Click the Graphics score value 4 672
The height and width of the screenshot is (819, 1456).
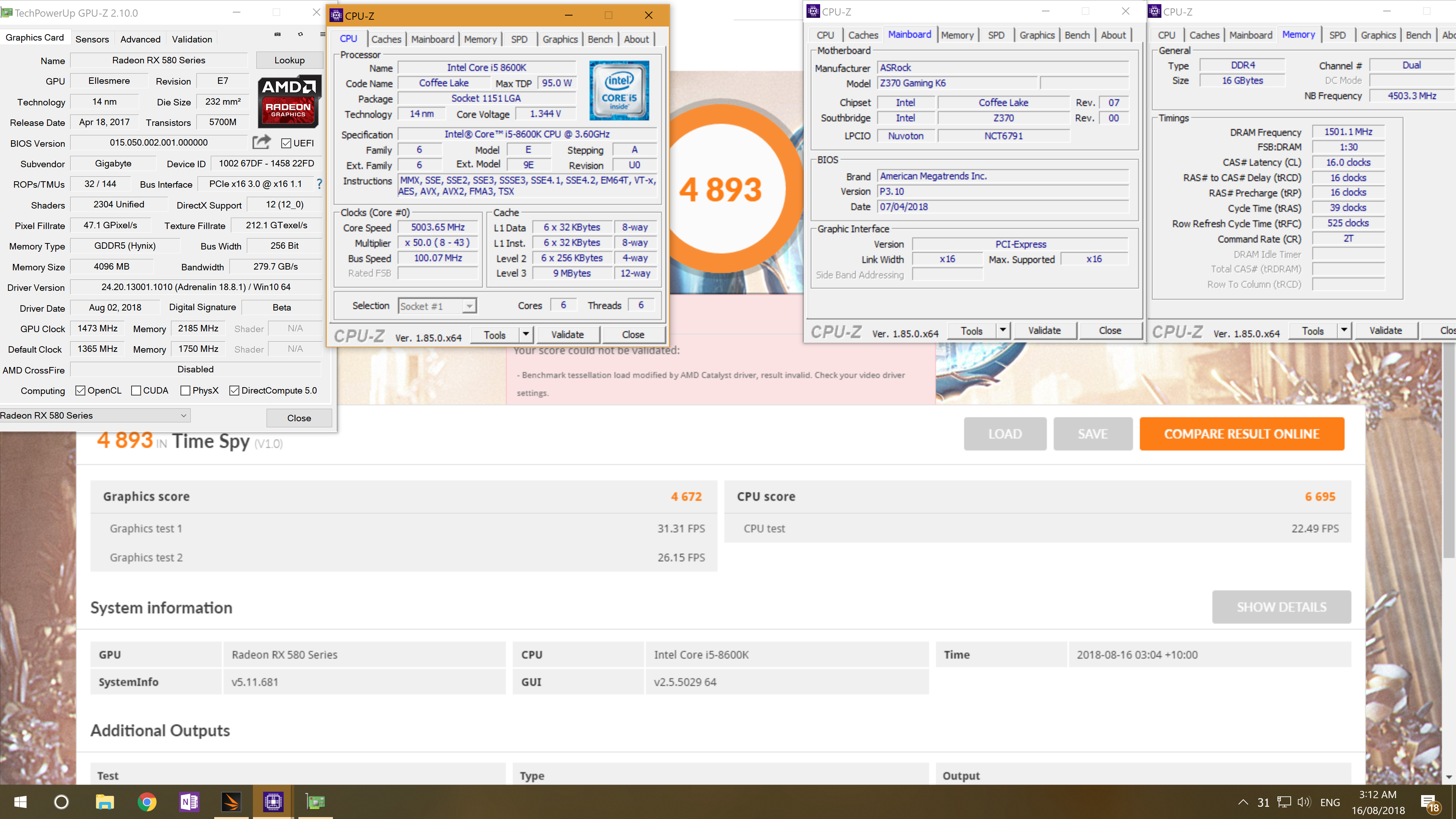(686, 496)
